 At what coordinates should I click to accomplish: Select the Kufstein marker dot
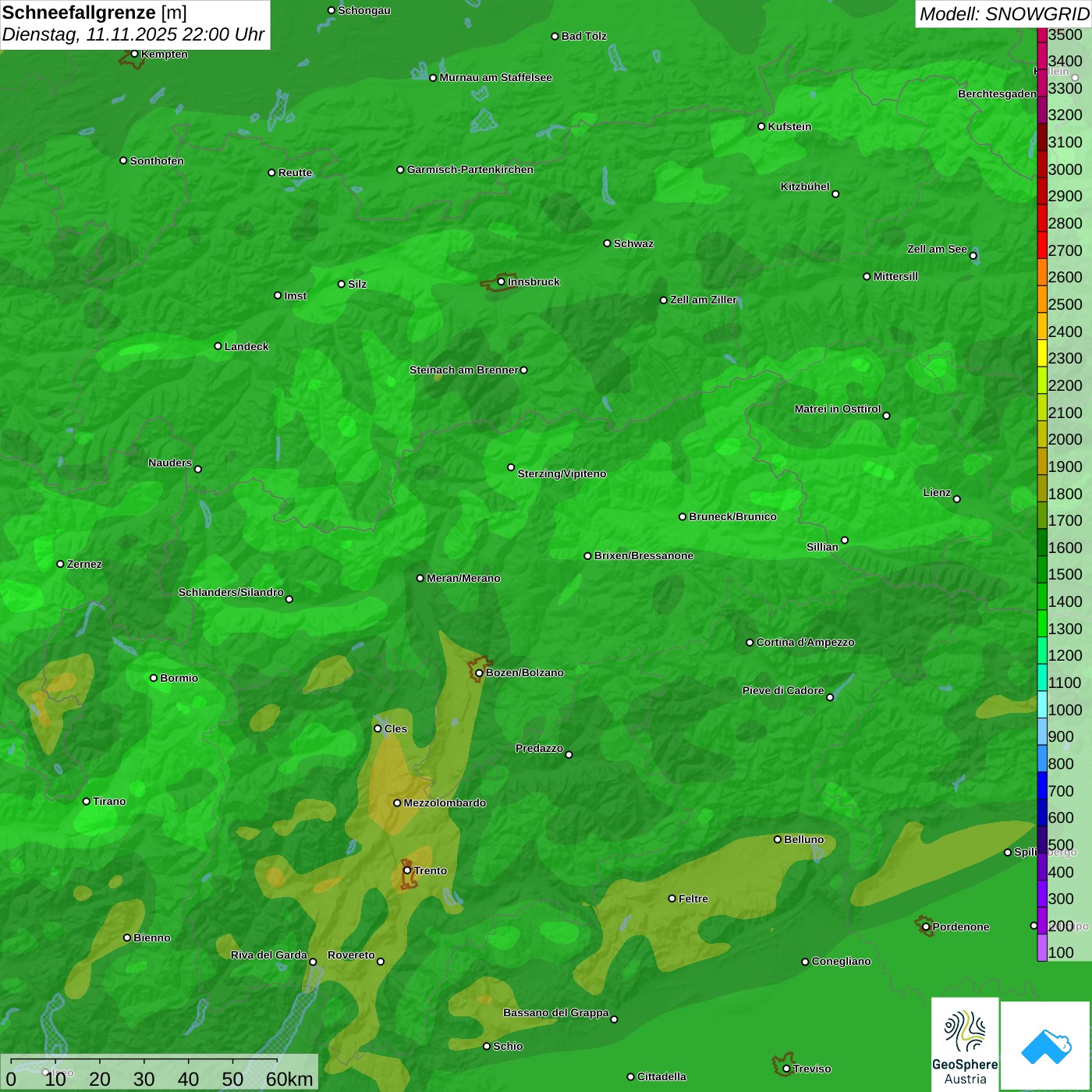[x=761, y=126]
